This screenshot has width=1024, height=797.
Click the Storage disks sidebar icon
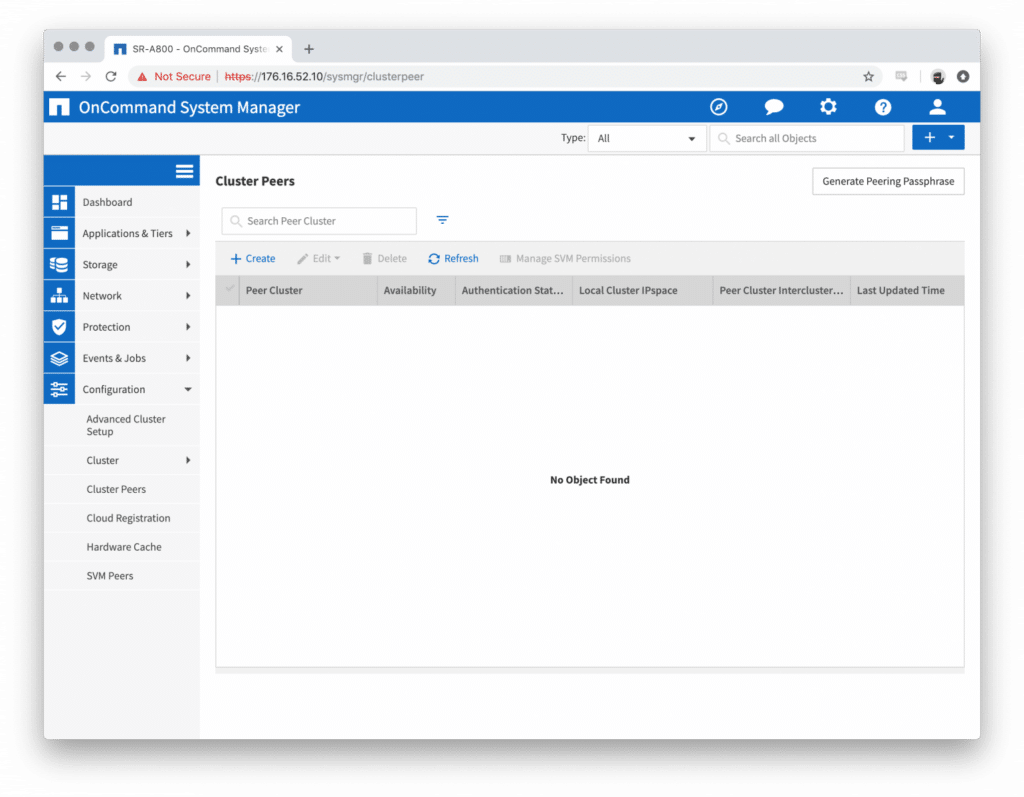(59, 265)
